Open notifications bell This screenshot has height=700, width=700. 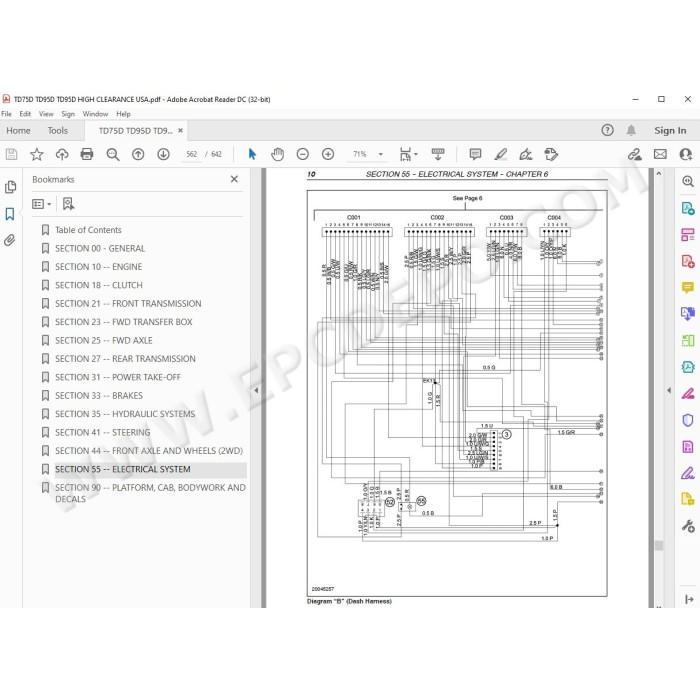tap(631, 130)
